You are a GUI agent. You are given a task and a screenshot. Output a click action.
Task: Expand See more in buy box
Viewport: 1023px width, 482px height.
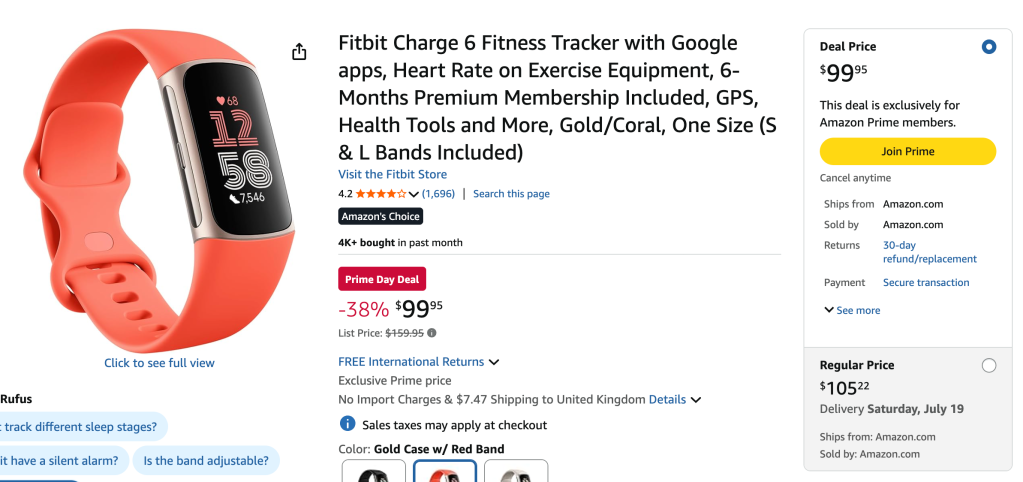[852, 311]
